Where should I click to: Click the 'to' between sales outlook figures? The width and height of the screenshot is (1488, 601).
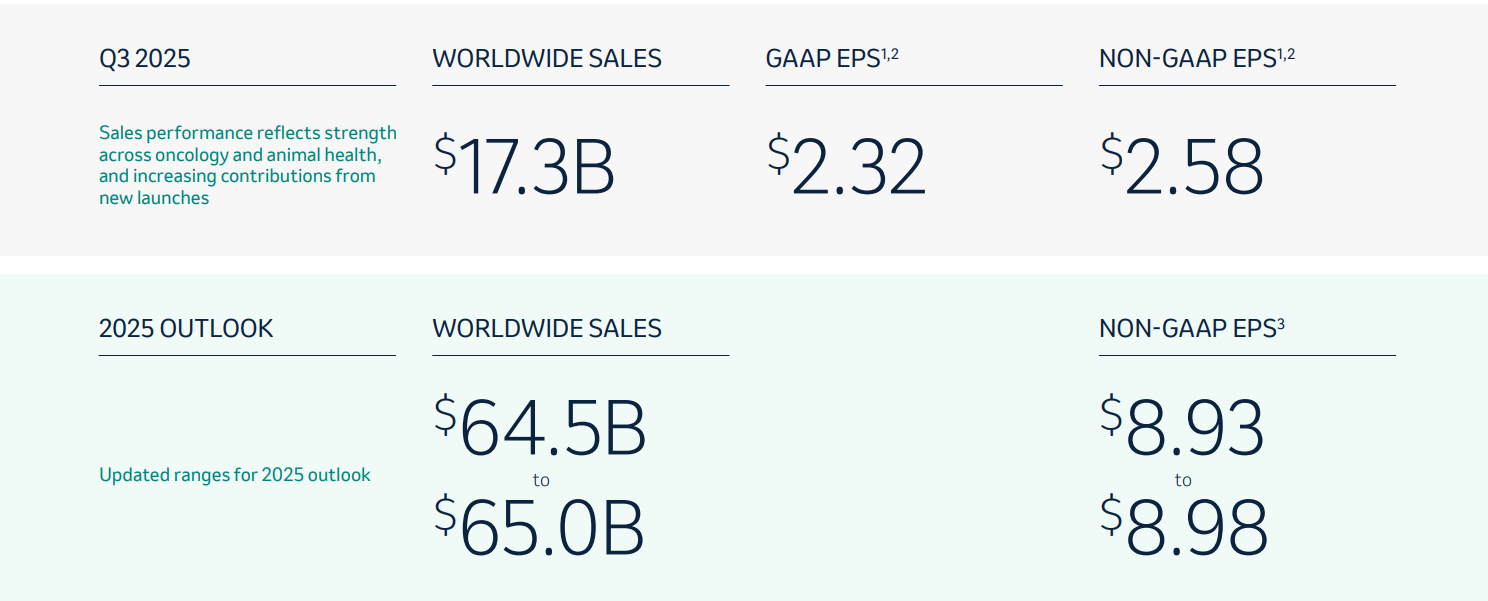[x=541, y=481]
